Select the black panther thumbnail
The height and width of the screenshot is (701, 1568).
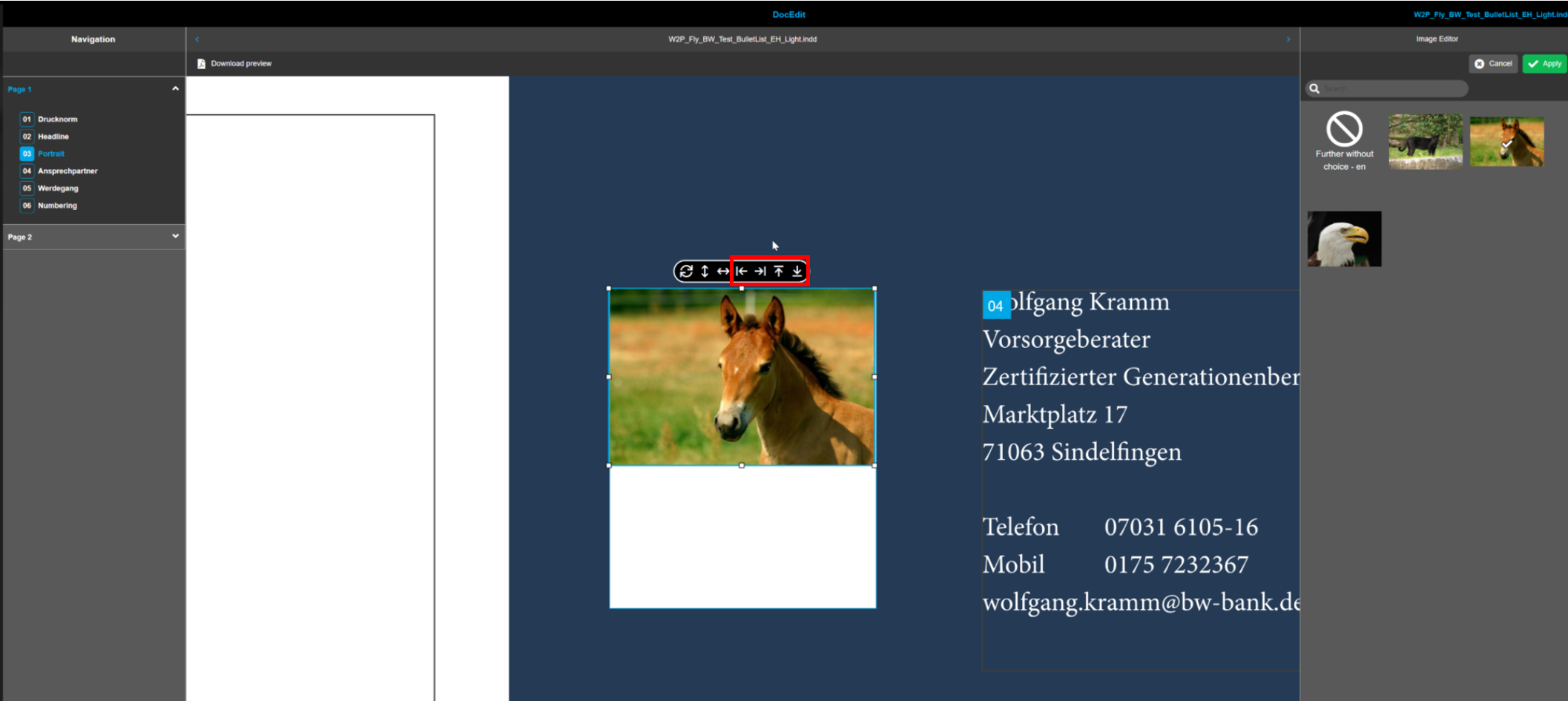click(1426, 142)
